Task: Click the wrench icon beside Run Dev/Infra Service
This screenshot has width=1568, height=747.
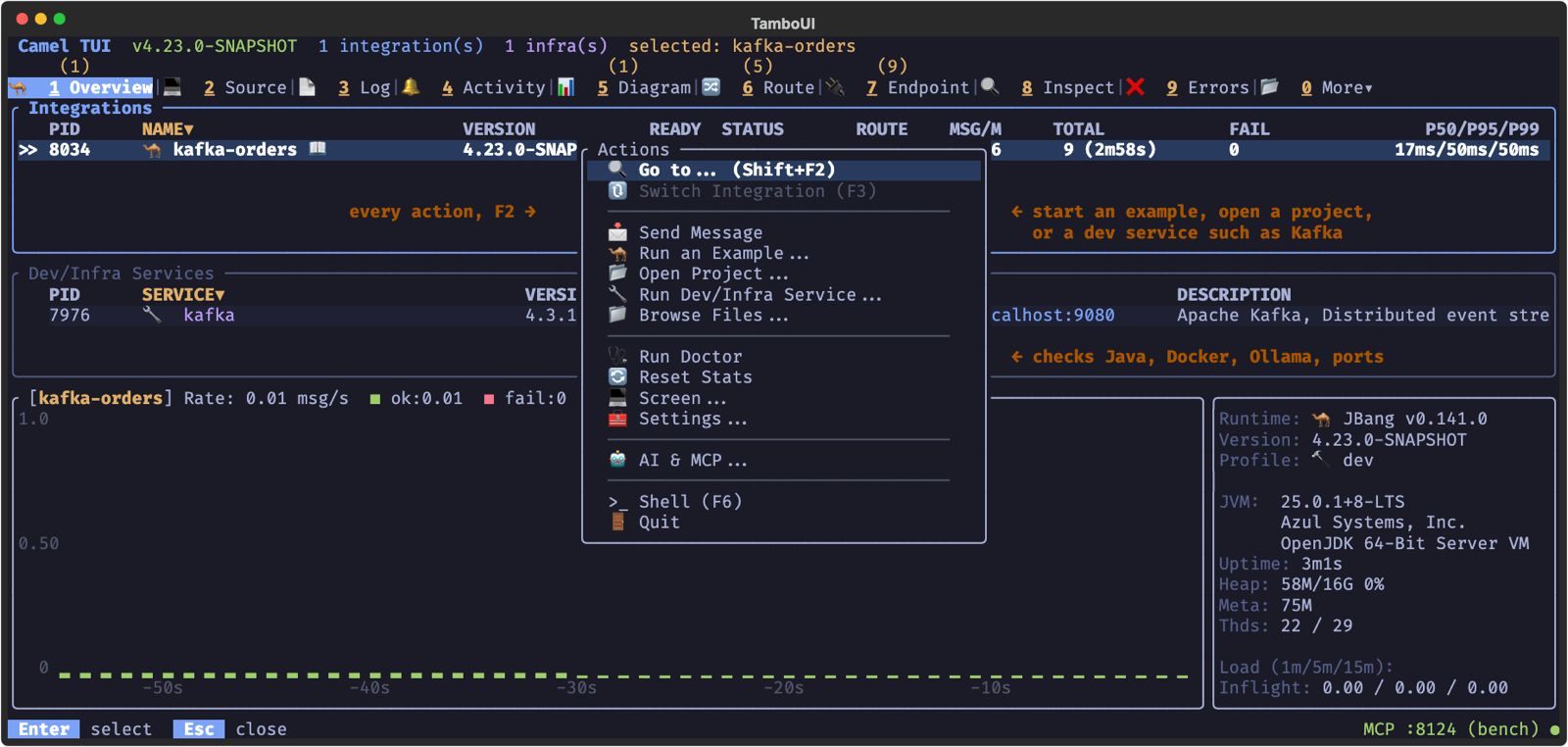Action: click(x=617, y=294)
